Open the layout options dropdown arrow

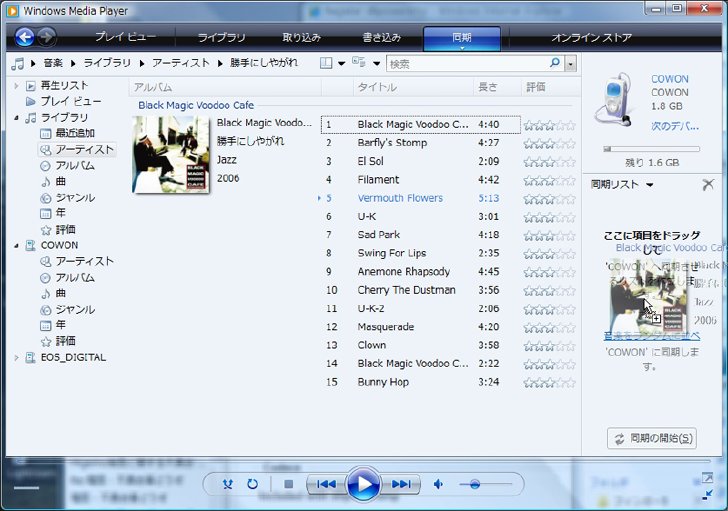pyautogui.click(x=341, y=64)
